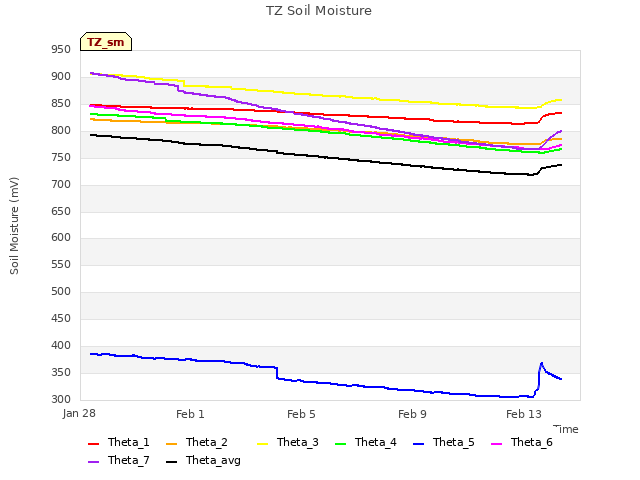Click the Feb 13 x-axis tick label

click(524, 414)
